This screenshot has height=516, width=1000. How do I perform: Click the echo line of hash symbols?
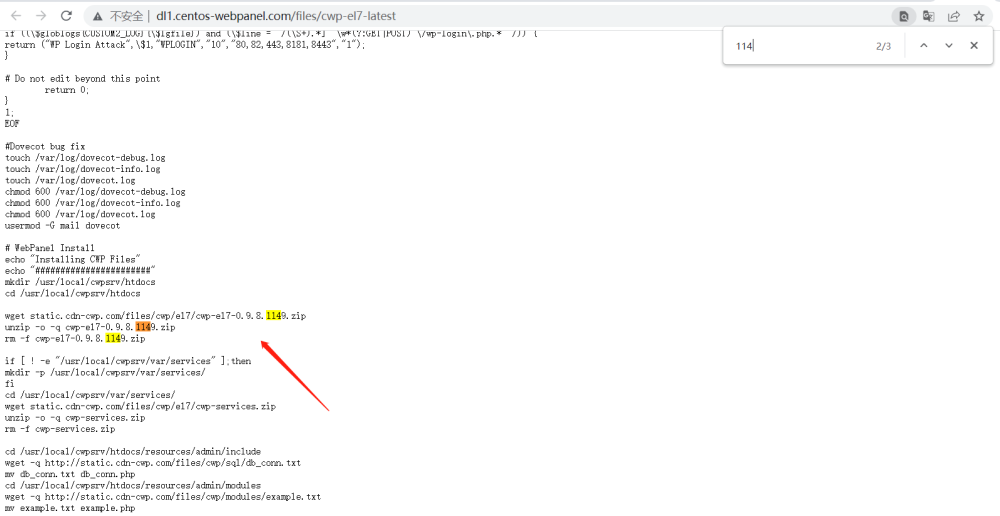pyautogui.click(x=80, y=270)
